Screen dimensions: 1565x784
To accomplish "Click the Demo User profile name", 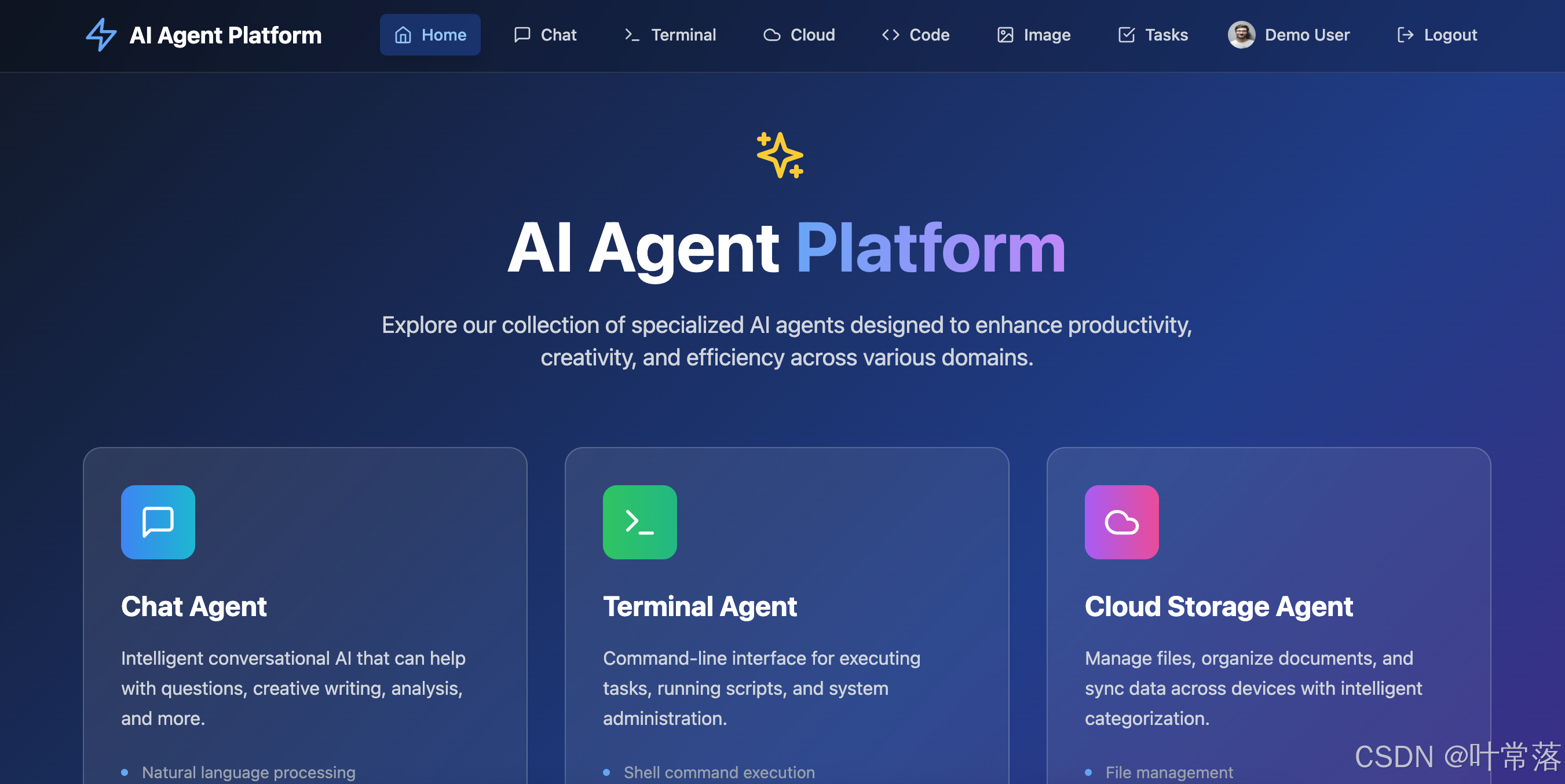I will click(1307, 35).
